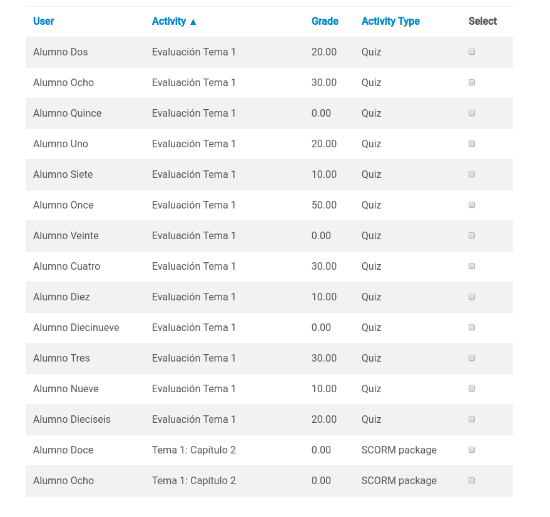Viewport: 550px width, 517px height.
Task: Tick checkbox for Alumno Ocho SCORM package row
Action: click(472, 481)
